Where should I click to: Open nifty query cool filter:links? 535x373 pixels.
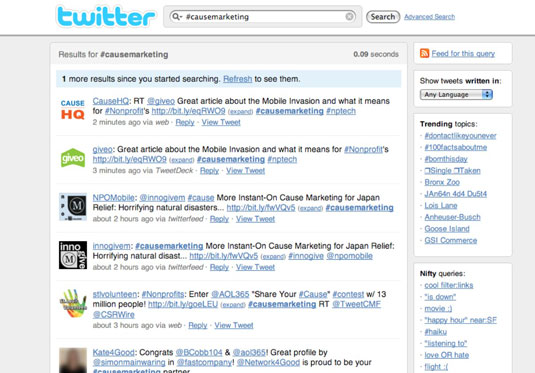point(449,285)
